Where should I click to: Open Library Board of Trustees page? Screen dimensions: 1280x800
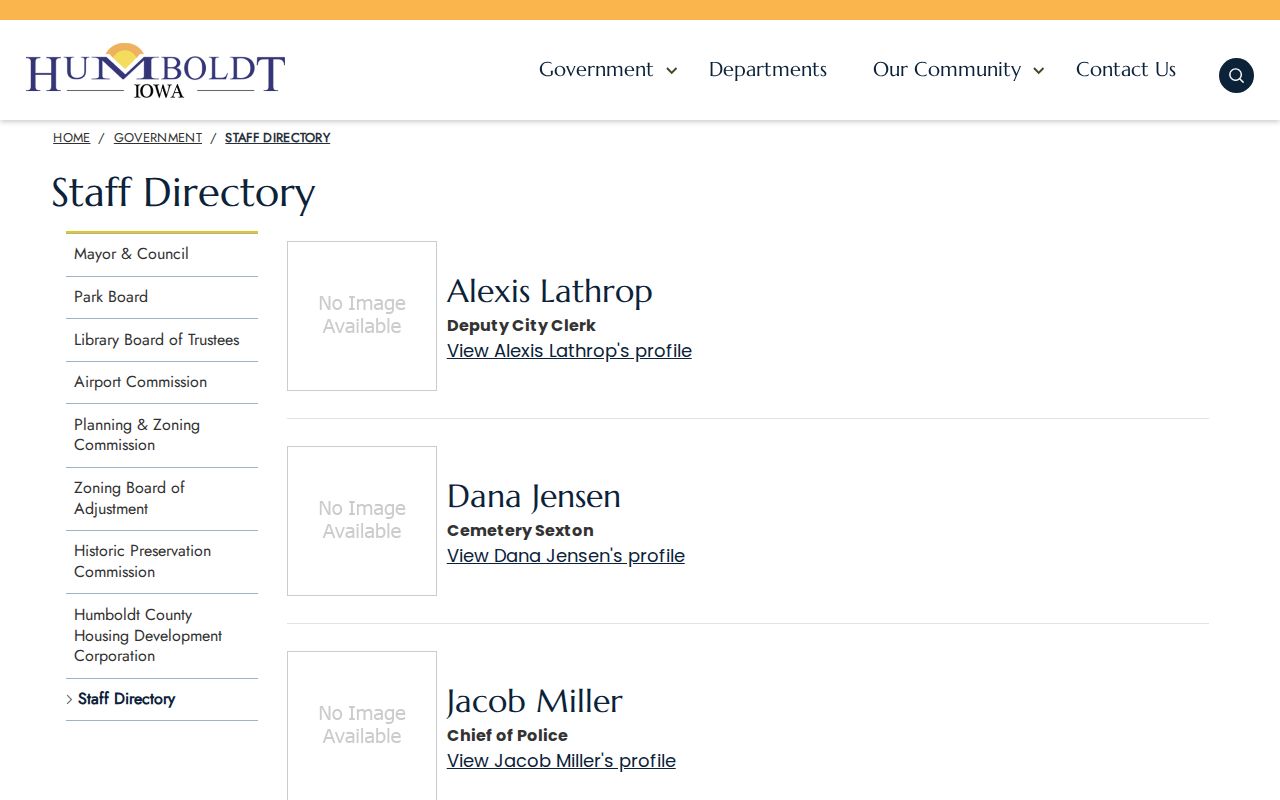pos(162,340)
